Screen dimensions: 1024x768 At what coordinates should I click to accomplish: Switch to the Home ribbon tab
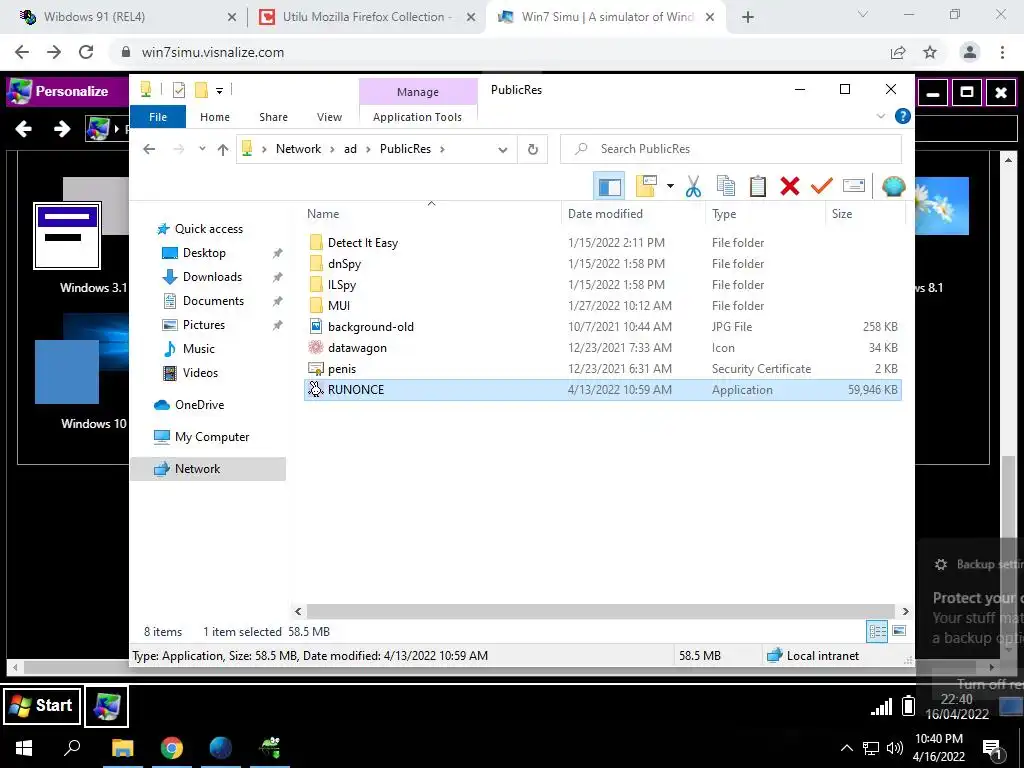pyautogui.click(x=215, y=117)
